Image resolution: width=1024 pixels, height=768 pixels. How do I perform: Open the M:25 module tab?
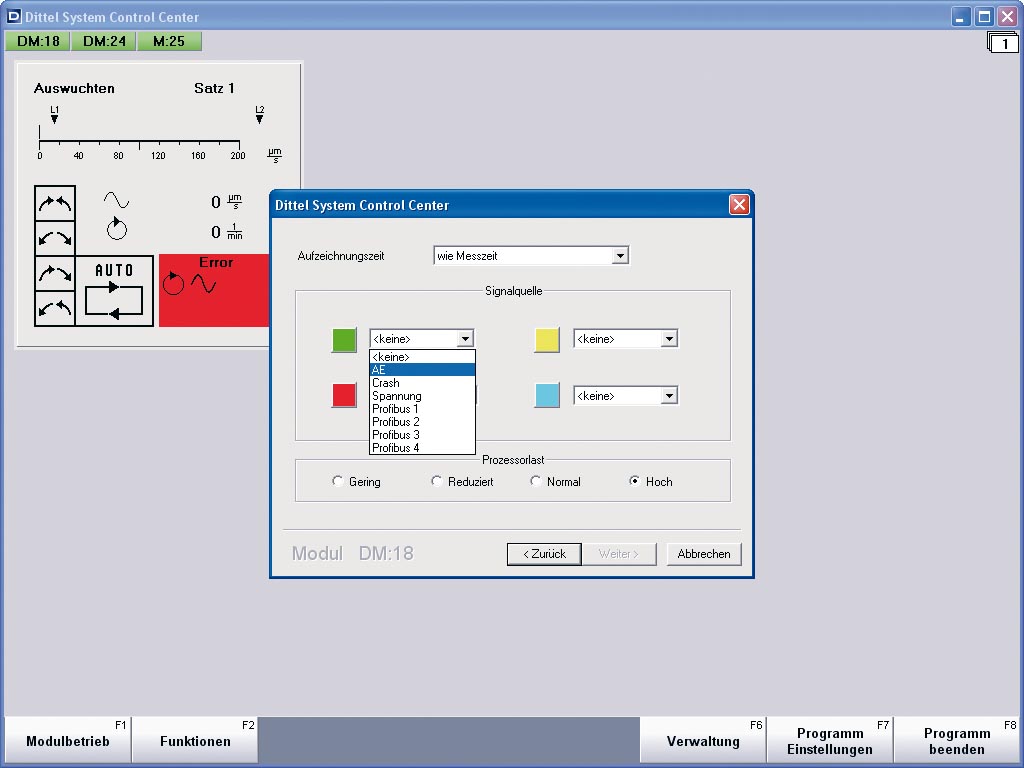168,41
